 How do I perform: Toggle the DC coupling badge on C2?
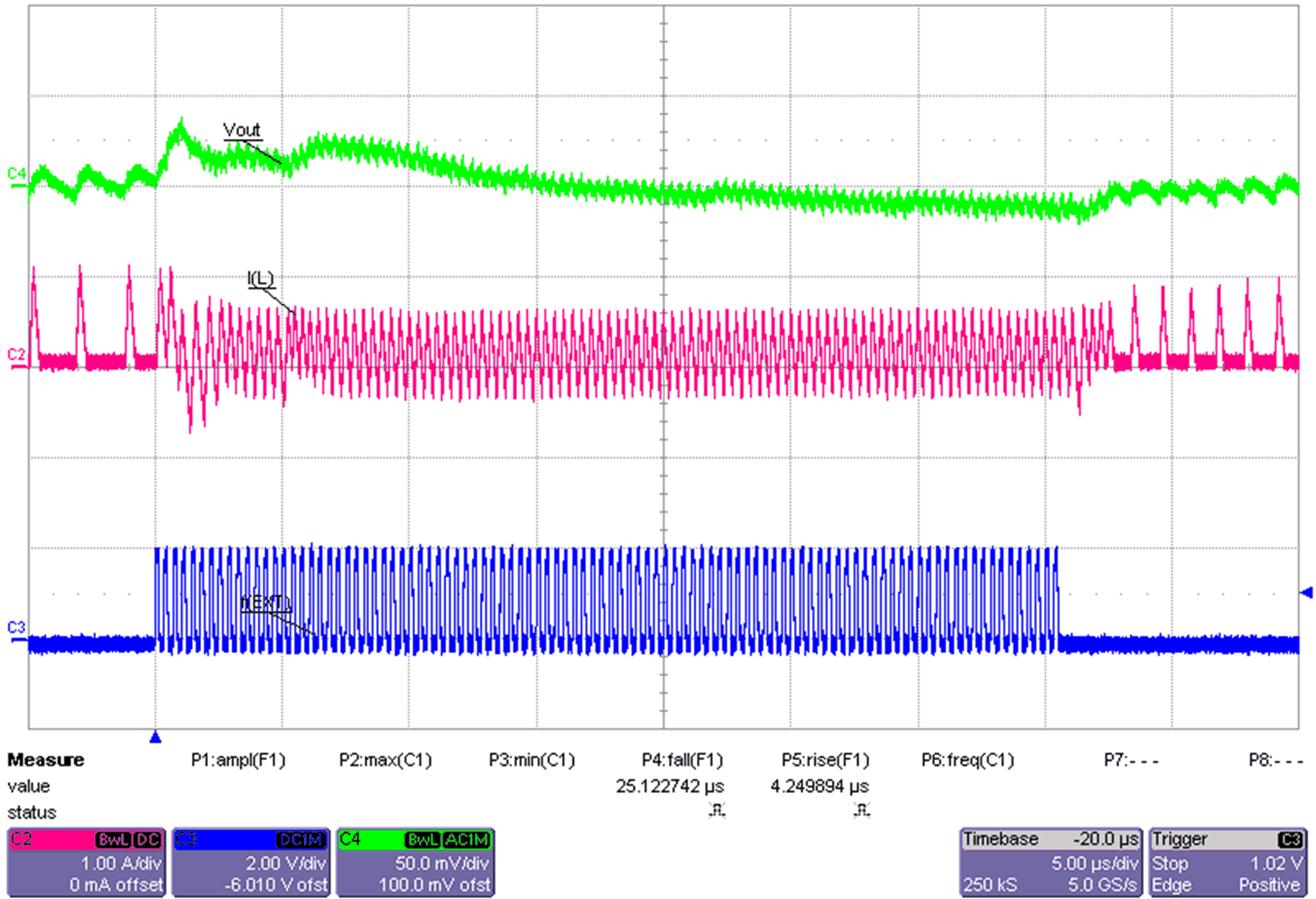coord(147,838)
